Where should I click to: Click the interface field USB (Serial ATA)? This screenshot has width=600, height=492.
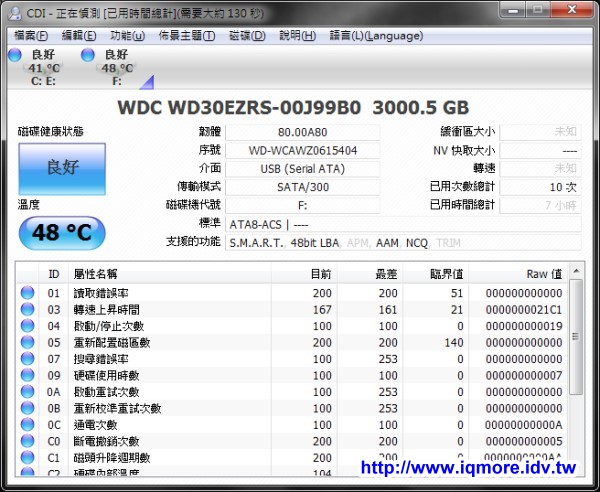coord(303,169)
